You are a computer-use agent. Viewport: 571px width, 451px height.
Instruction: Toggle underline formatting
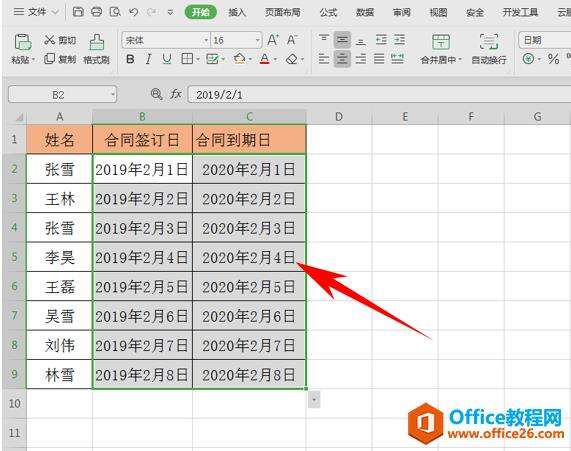click(x=167, y=59)
